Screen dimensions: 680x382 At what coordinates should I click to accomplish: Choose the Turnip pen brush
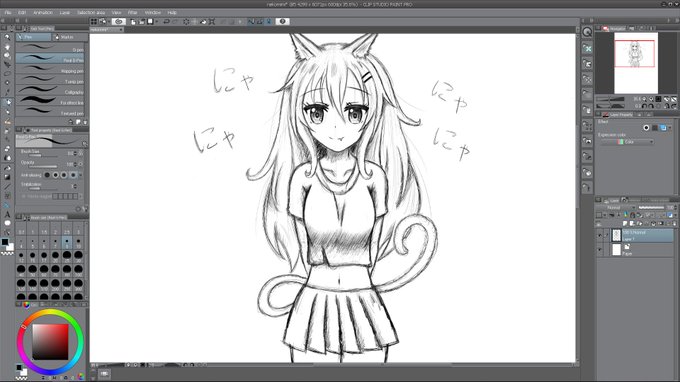[50, 79]
